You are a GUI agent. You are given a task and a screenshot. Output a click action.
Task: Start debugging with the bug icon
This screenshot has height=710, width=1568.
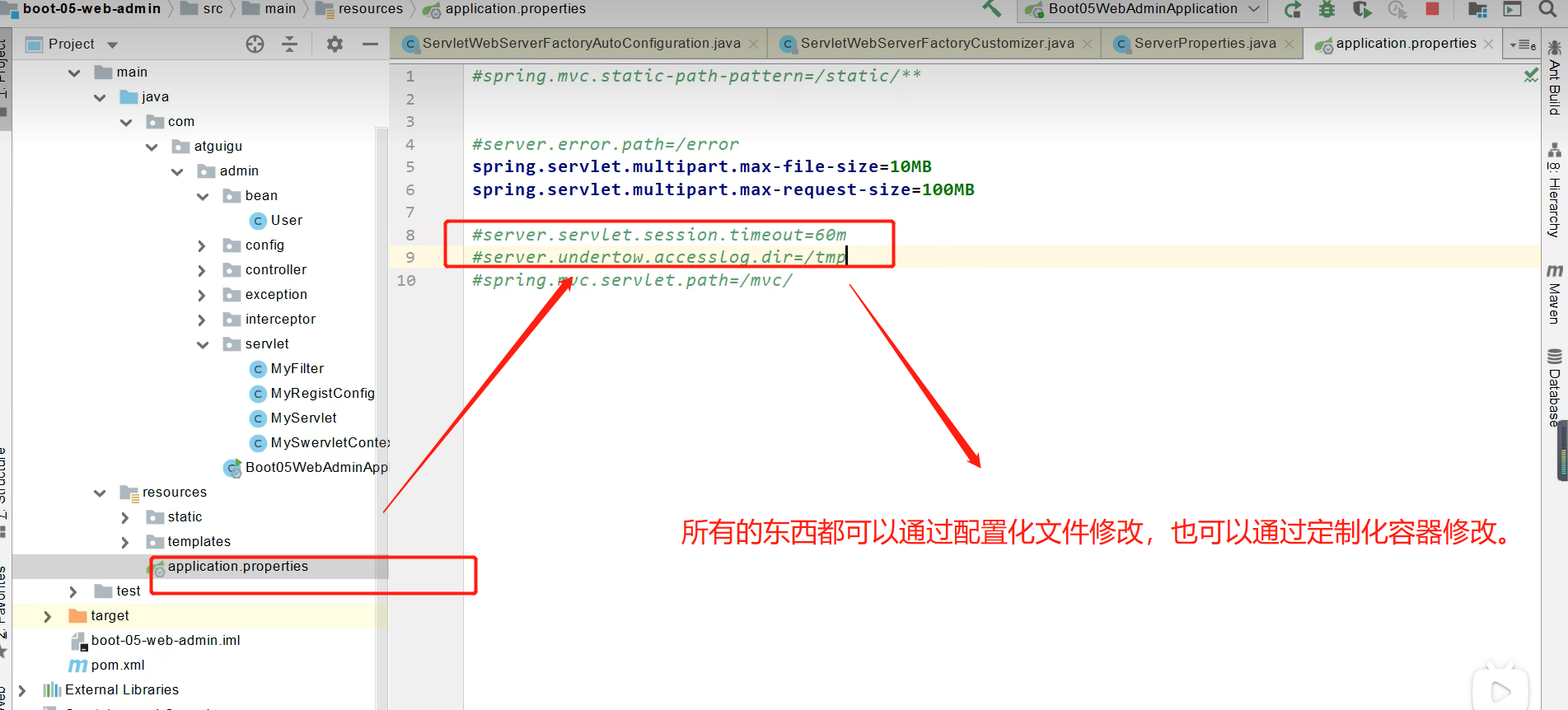(1327, 9)
